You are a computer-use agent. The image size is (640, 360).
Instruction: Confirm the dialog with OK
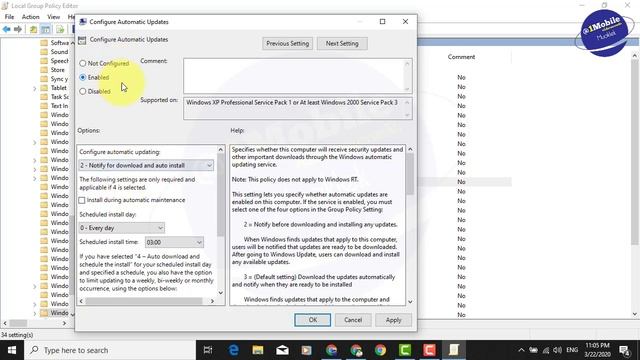pyautogui.click(x=313, y=320)
